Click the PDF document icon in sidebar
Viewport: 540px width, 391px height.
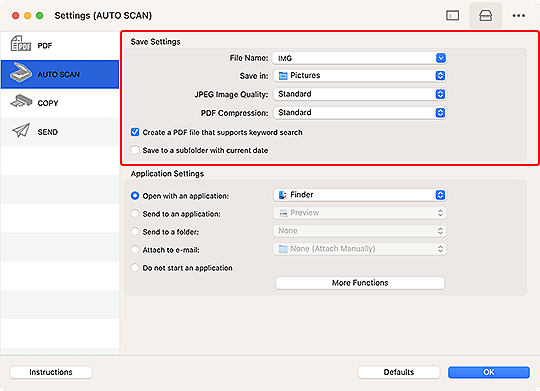point(21,44)
